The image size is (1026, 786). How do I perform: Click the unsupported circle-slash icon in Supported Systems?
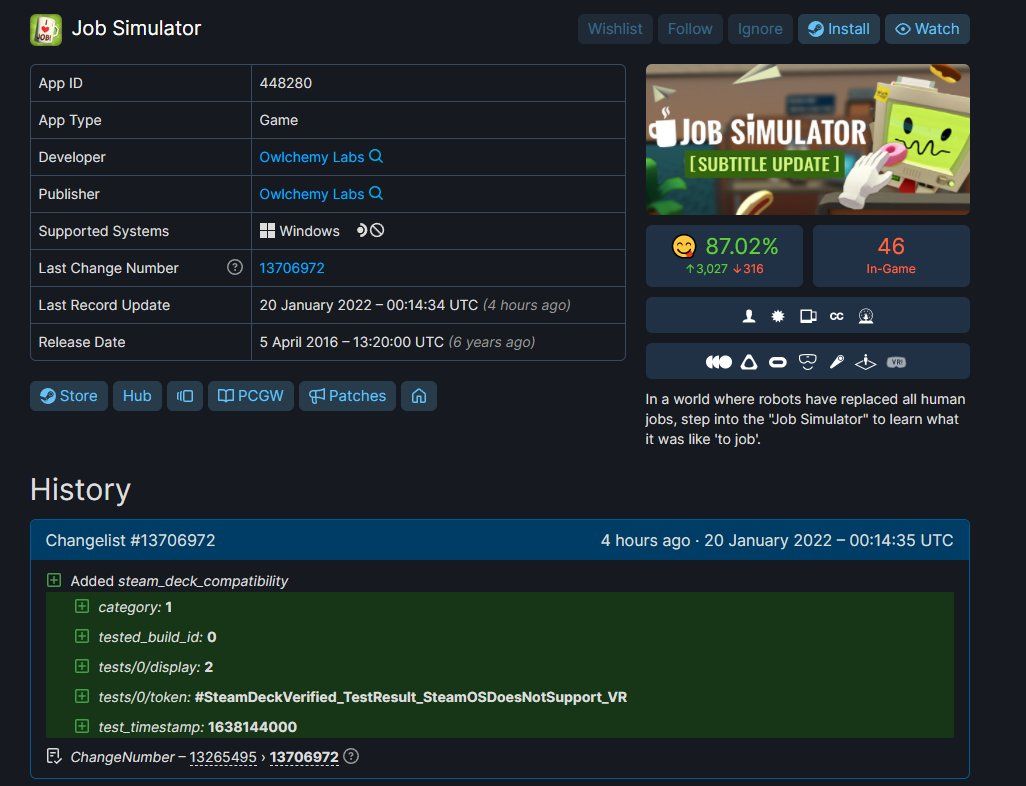coord(378,230)
